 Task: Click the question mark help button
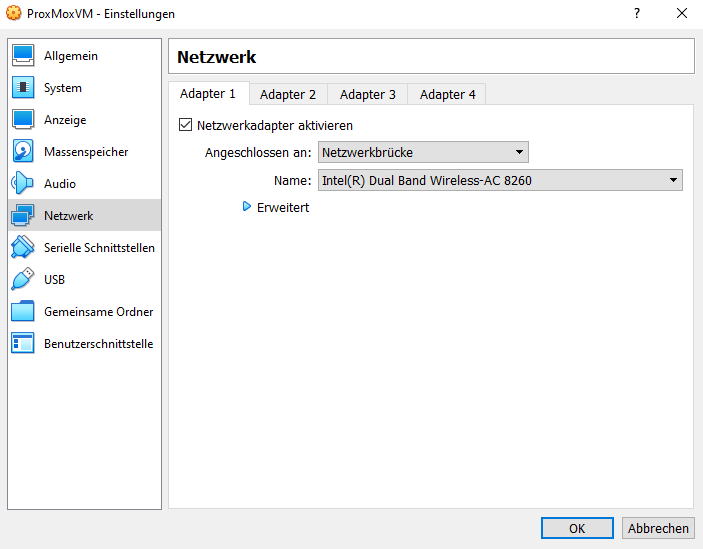coord(637,13)
